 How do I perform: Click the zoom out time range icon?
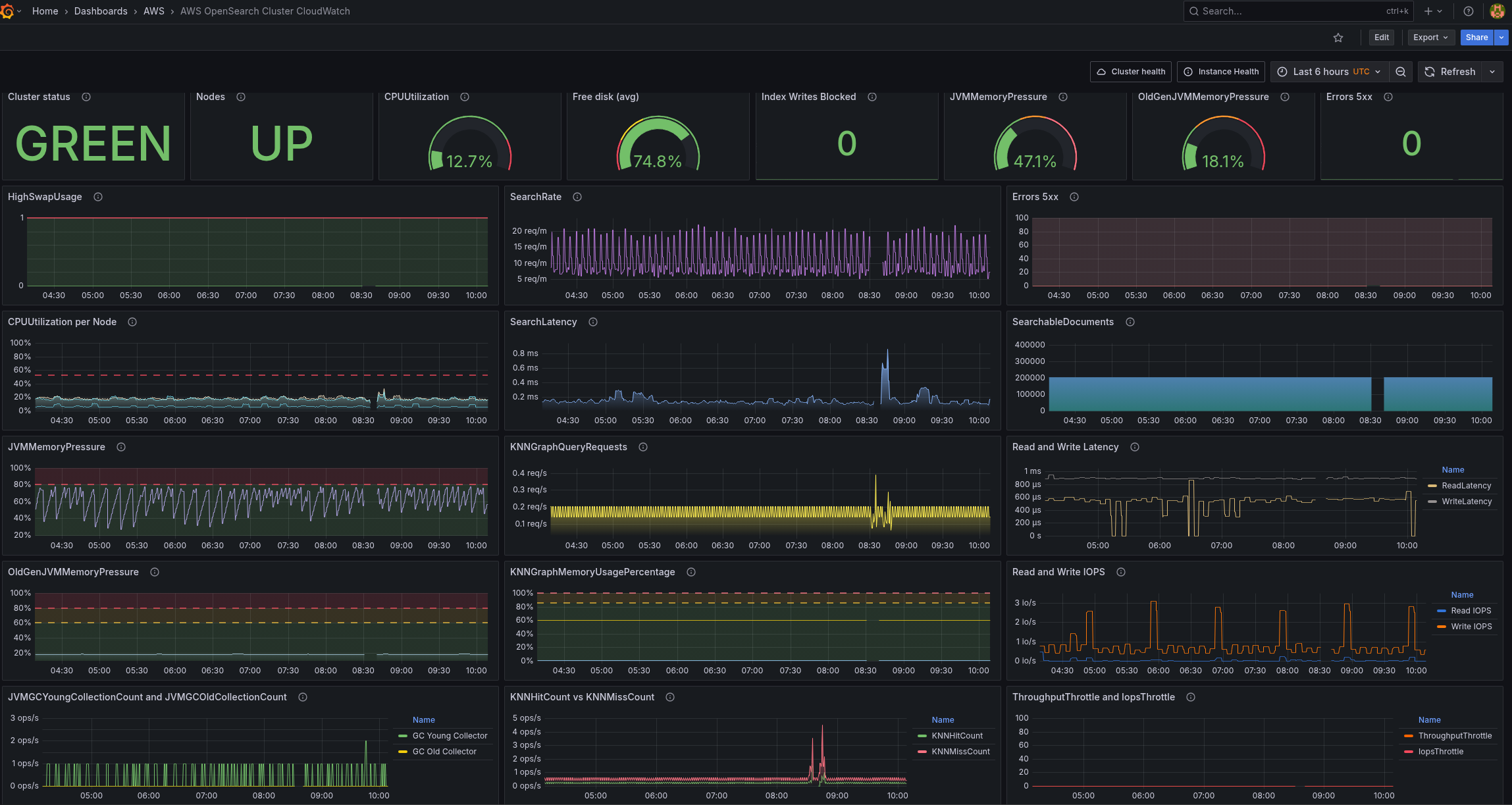coord(1401,72)
